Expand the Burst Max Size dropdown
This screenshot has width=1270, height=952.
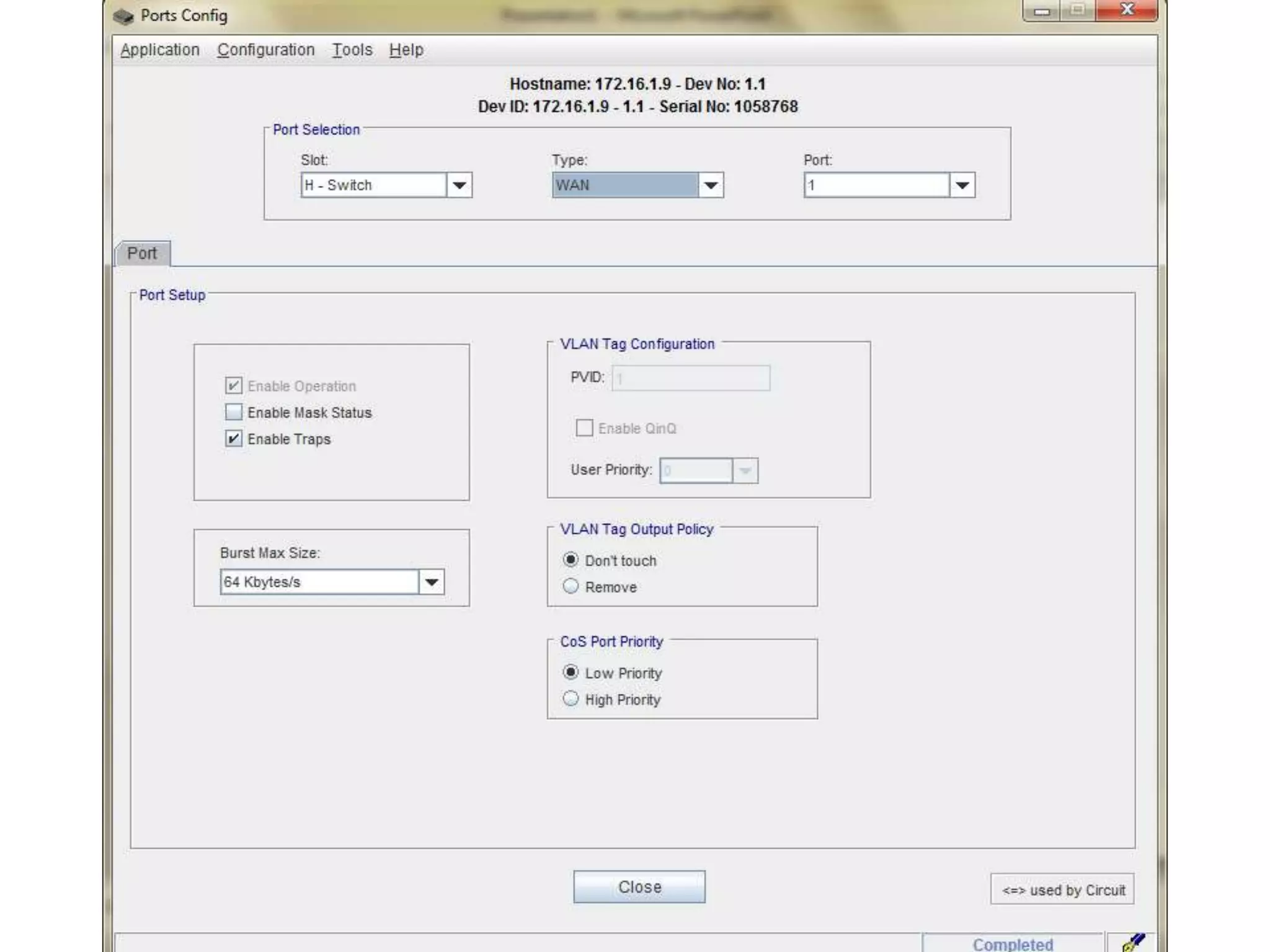(432, 582)
